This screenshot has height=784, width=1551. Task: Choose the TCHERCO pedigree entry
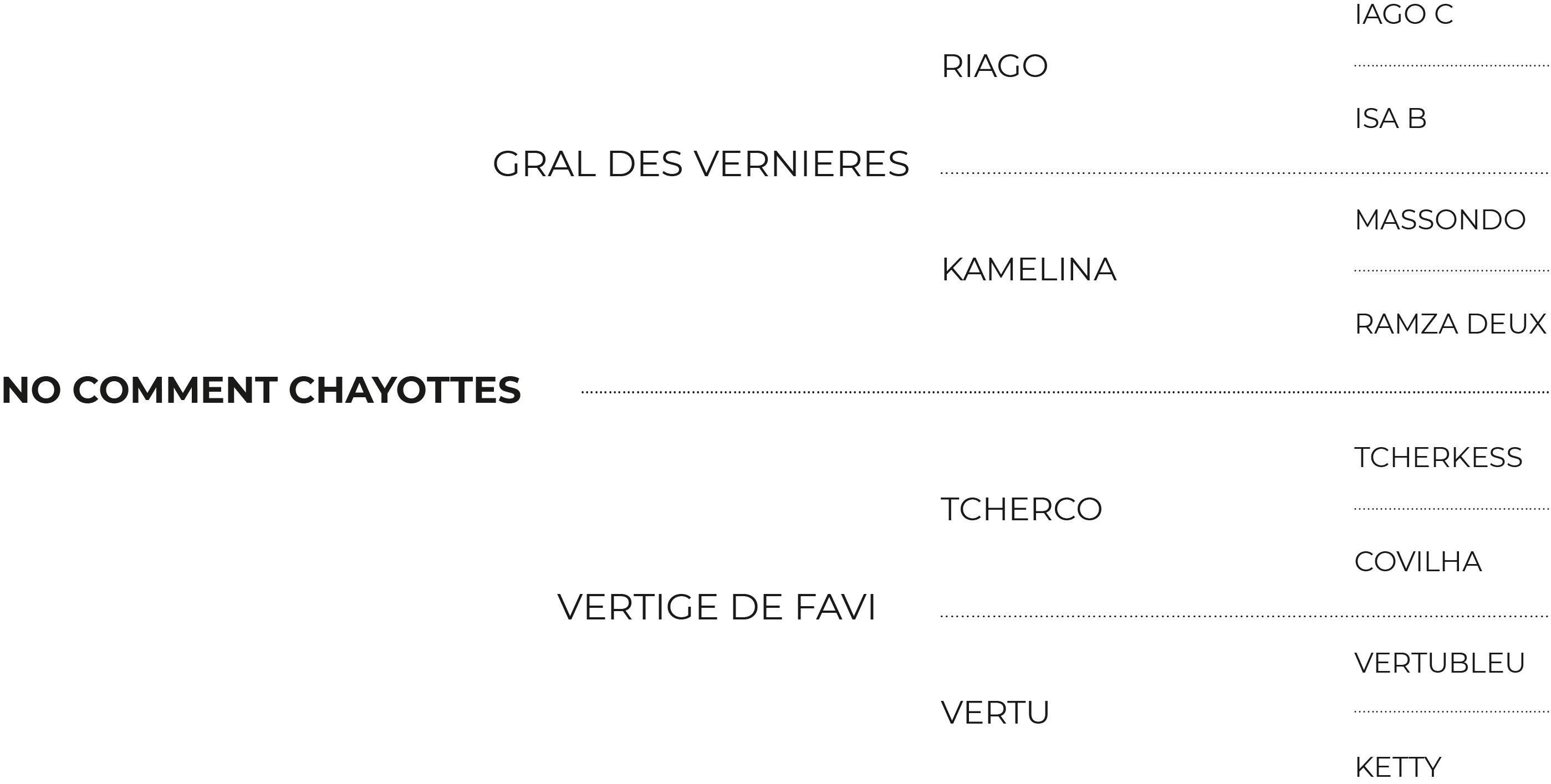(1021, 509)
